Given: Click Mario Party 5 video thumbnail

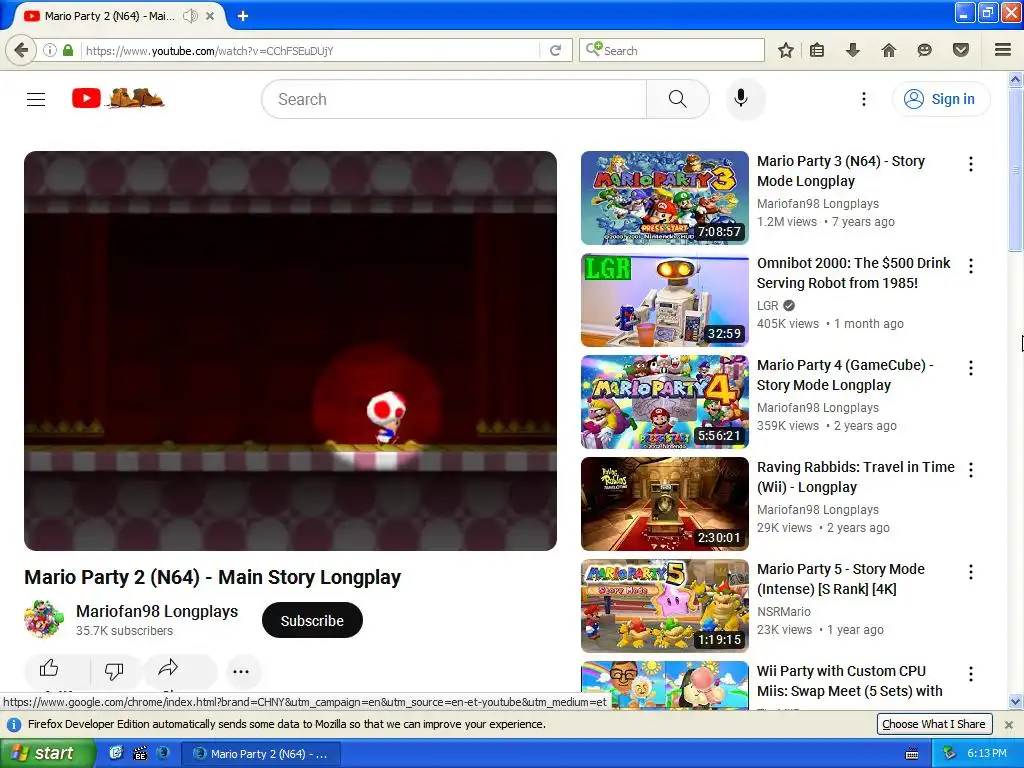Looking at the screenshot, I should point(665,605).
